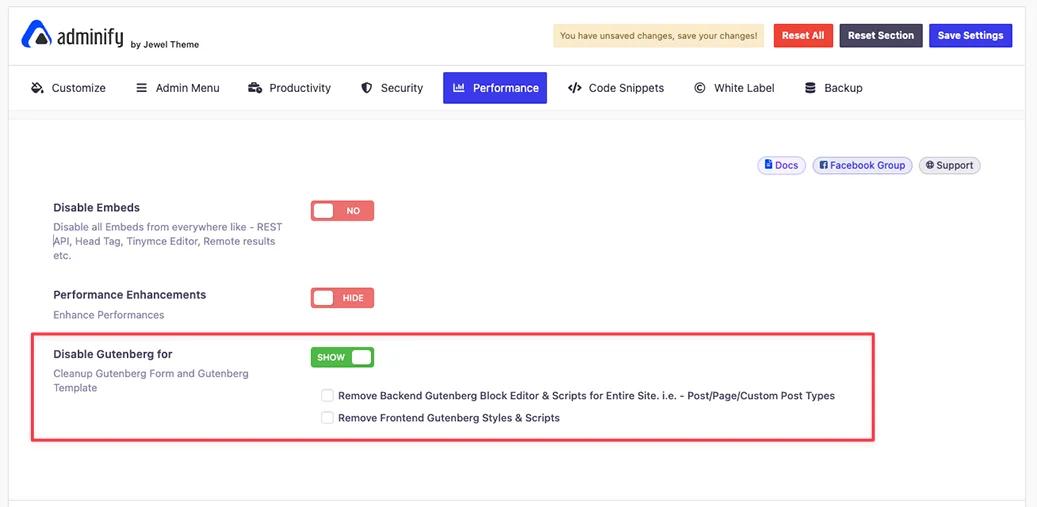Click 'Cleanup Gutenberg Form and Gutenberg Template' description

151,381
